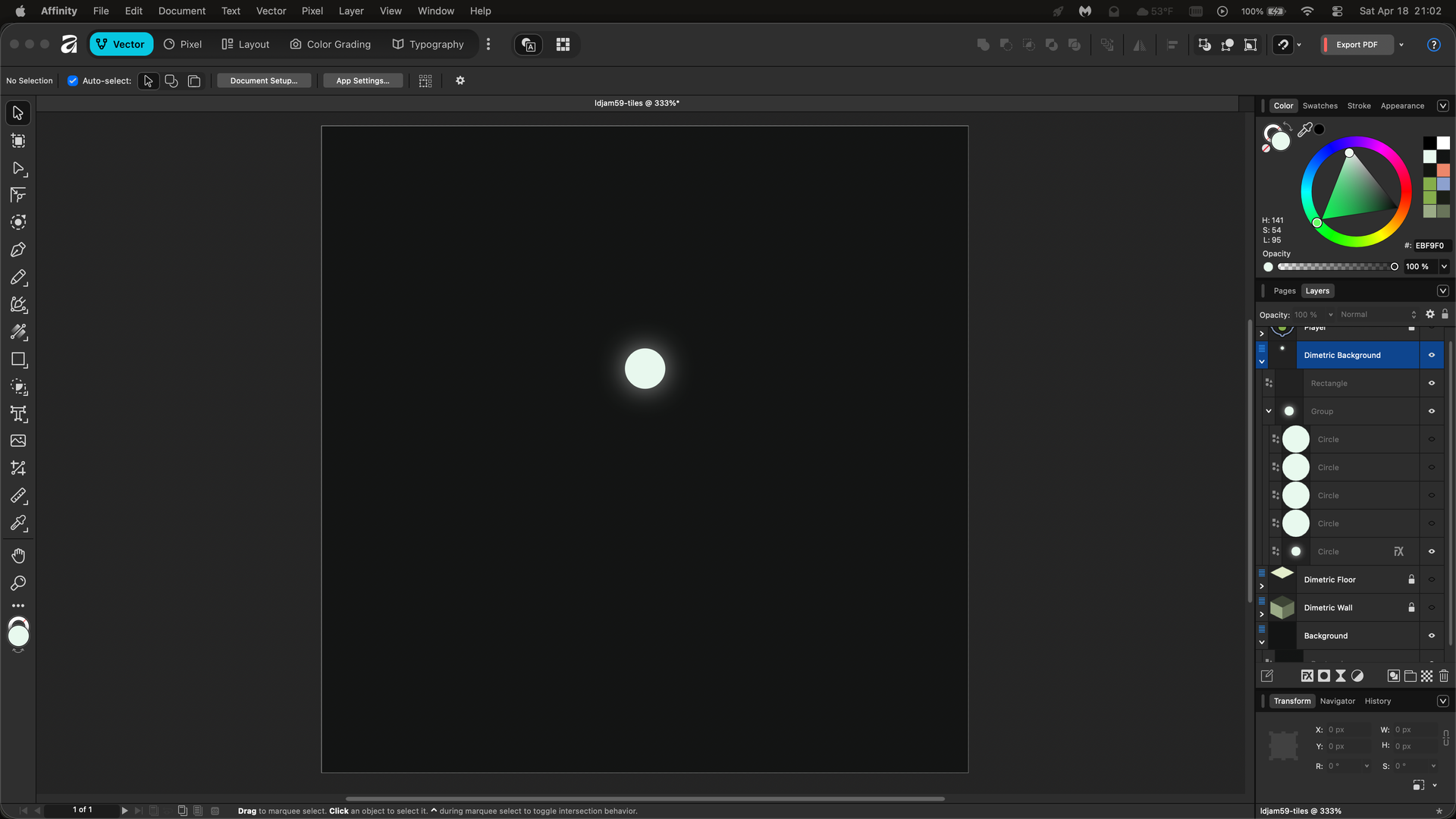Switch to the Navigator tab
This screenshot has height=819, width=1456.
tap(1338, 701)
